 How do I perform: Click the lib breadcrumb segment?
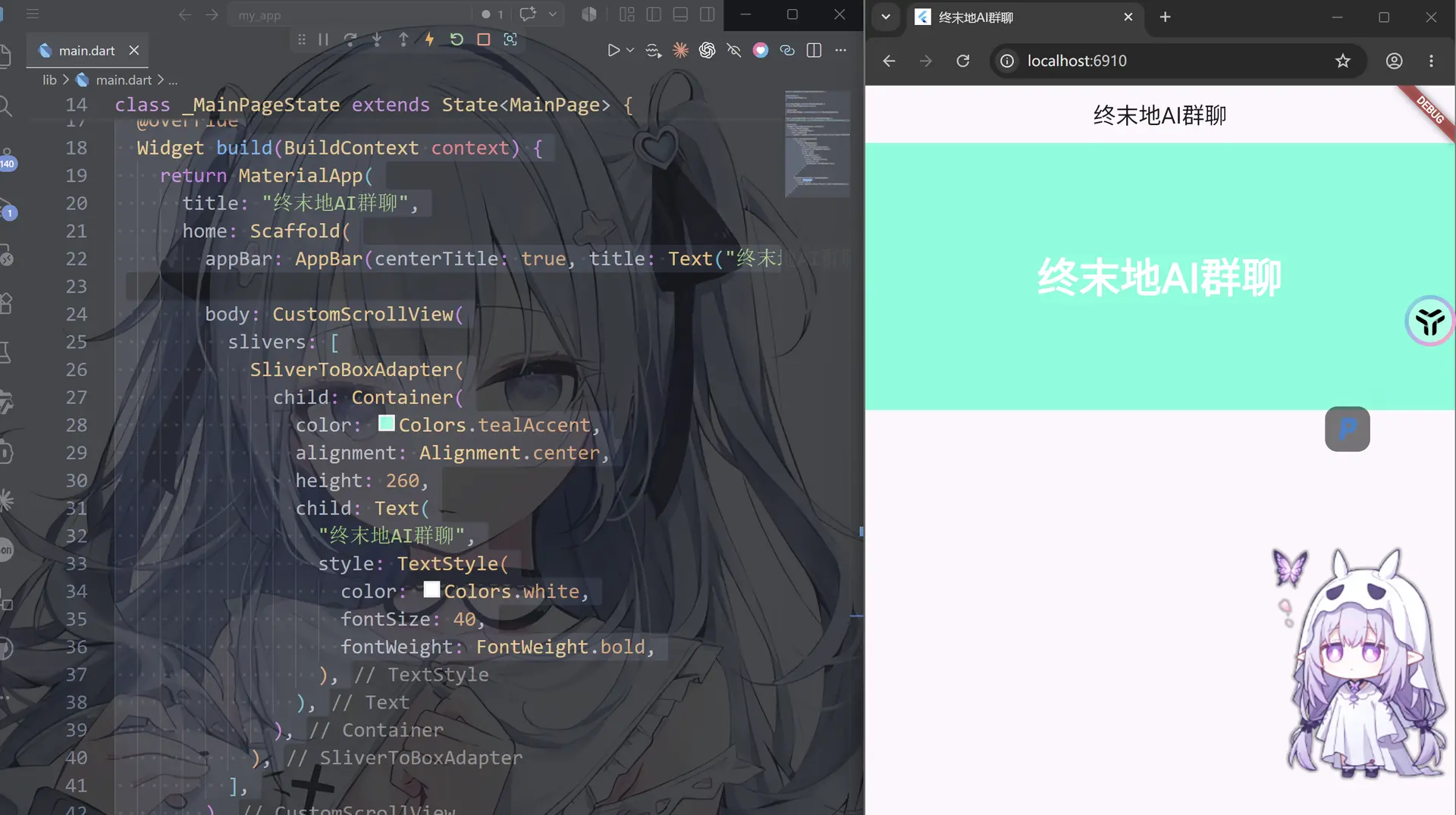[49, 80]
